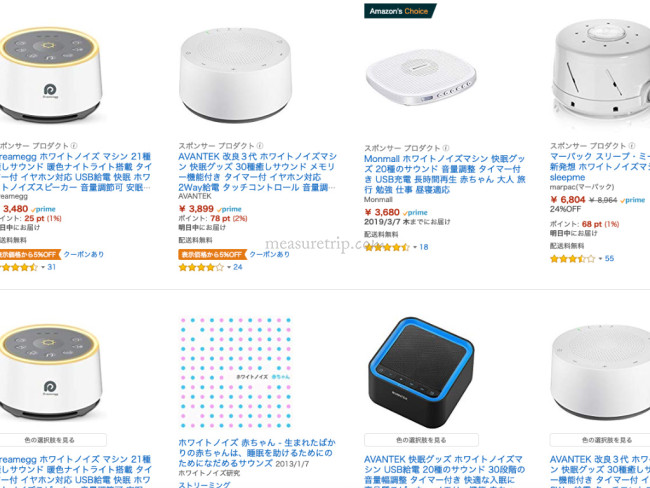
Task: Open the AVANTEK 改良3代 white noise machine title
Action: click(x=257, y=172)
